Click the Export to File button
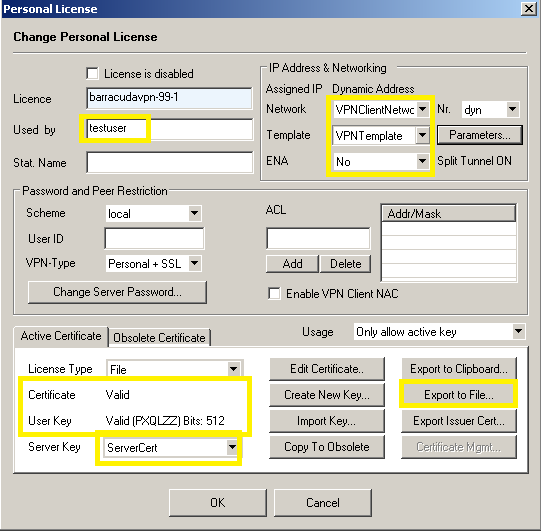The width and height of the screenshot is (541, 531). pos(459,395)
